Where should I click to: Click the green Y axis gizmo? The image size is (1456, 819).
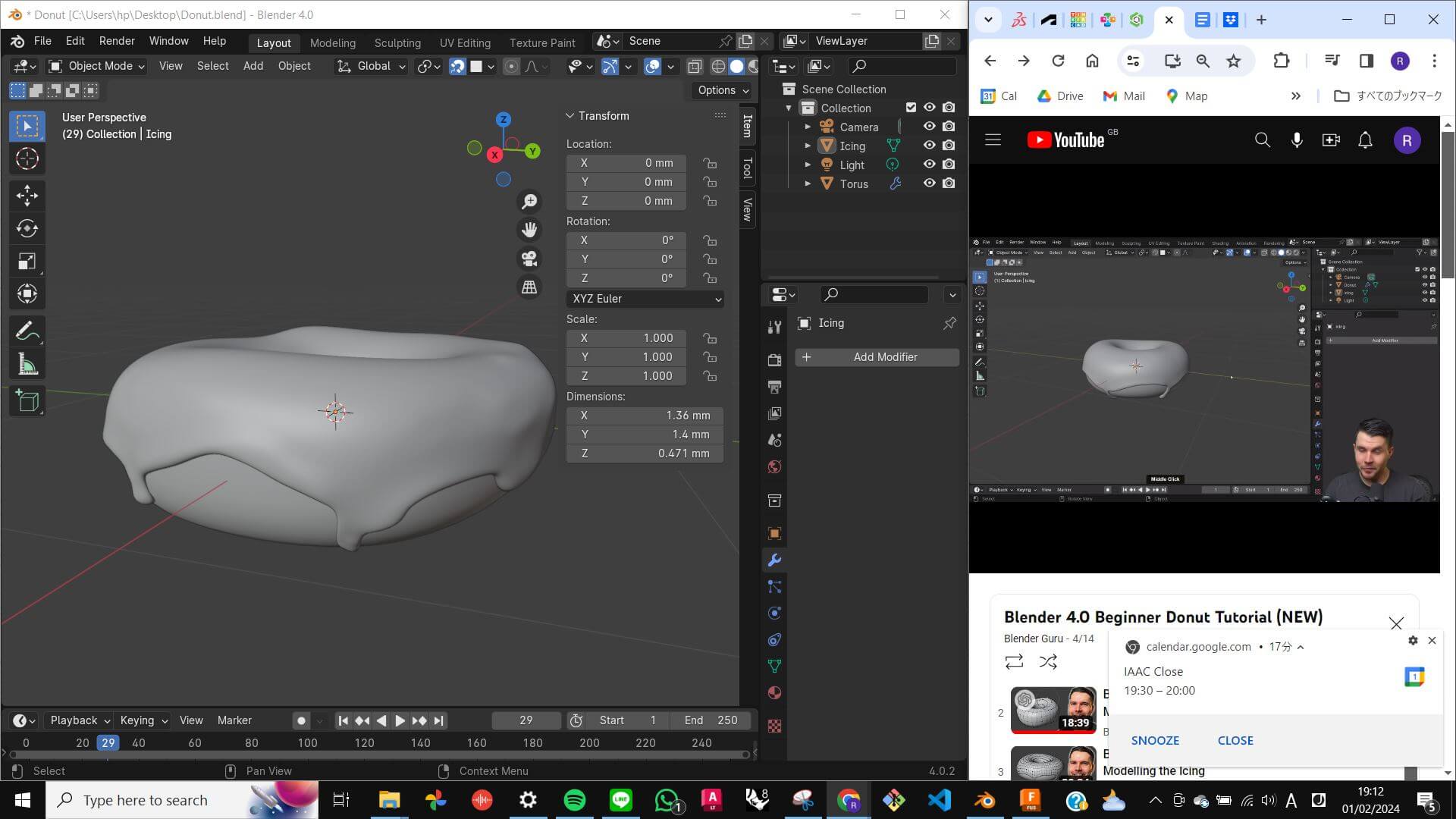tap(532, 151)
